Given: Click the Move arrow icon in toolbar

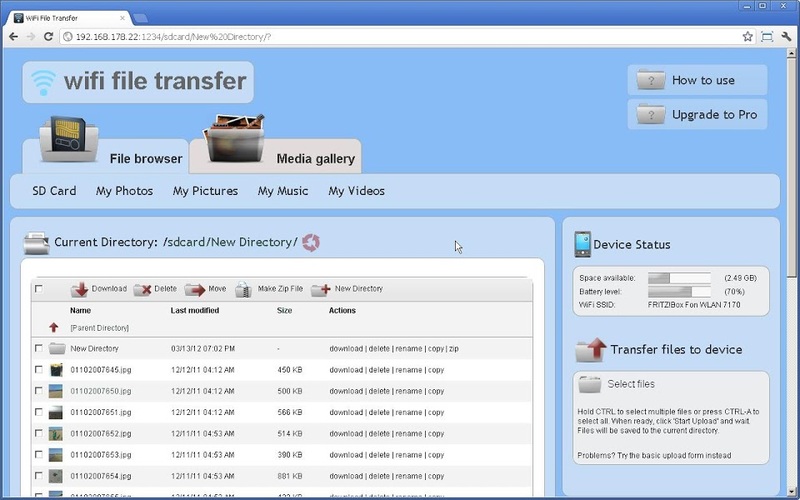Looking at the screenshot, I should [195, 290].
